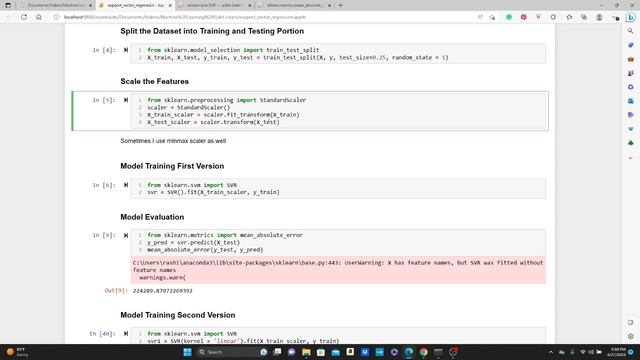
Task: Run the In [40] linear kernel cell
Action: [126, 333]
